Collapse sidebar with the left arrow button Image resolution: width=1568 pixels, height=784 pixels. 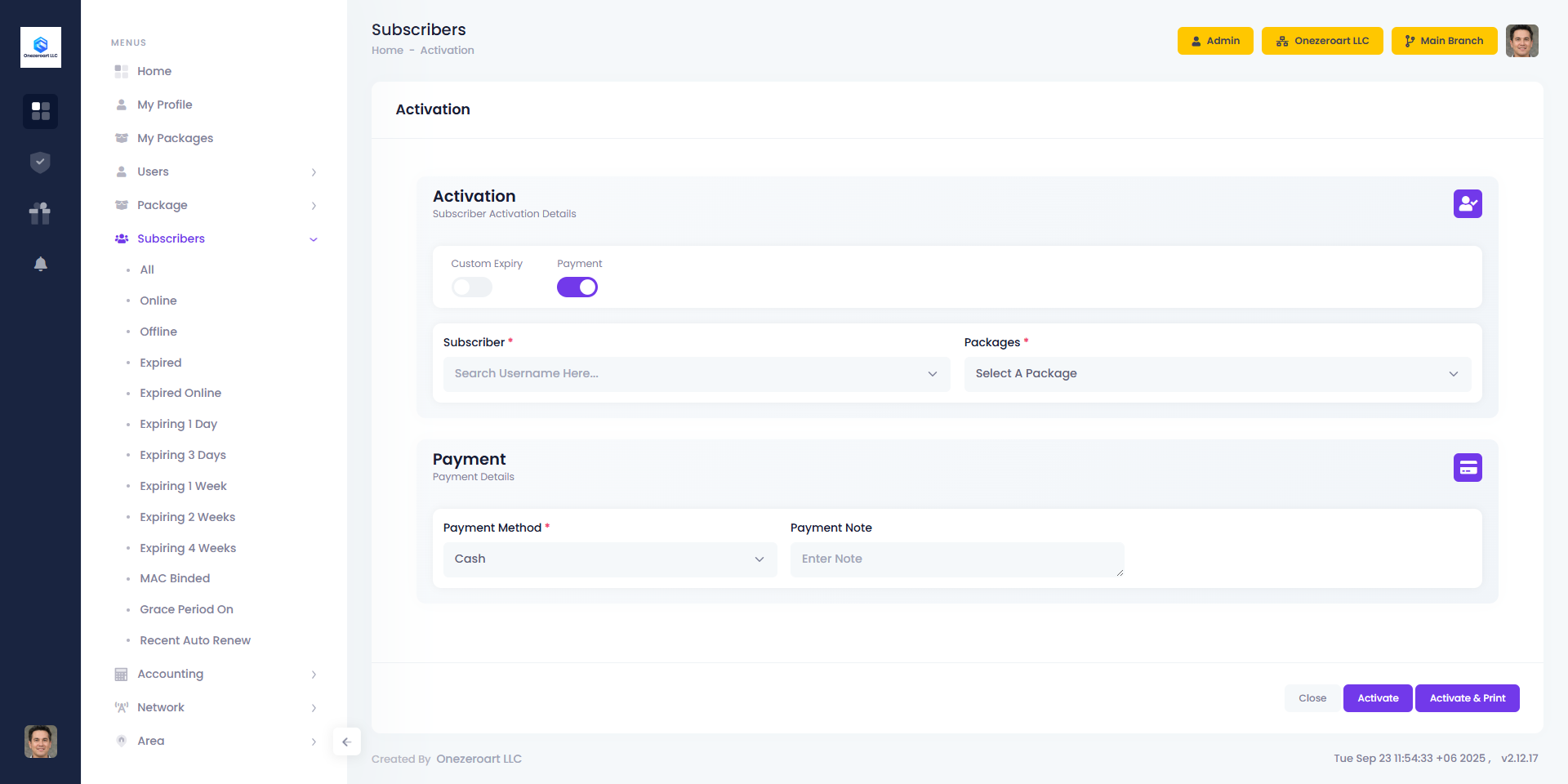point(346,742)
